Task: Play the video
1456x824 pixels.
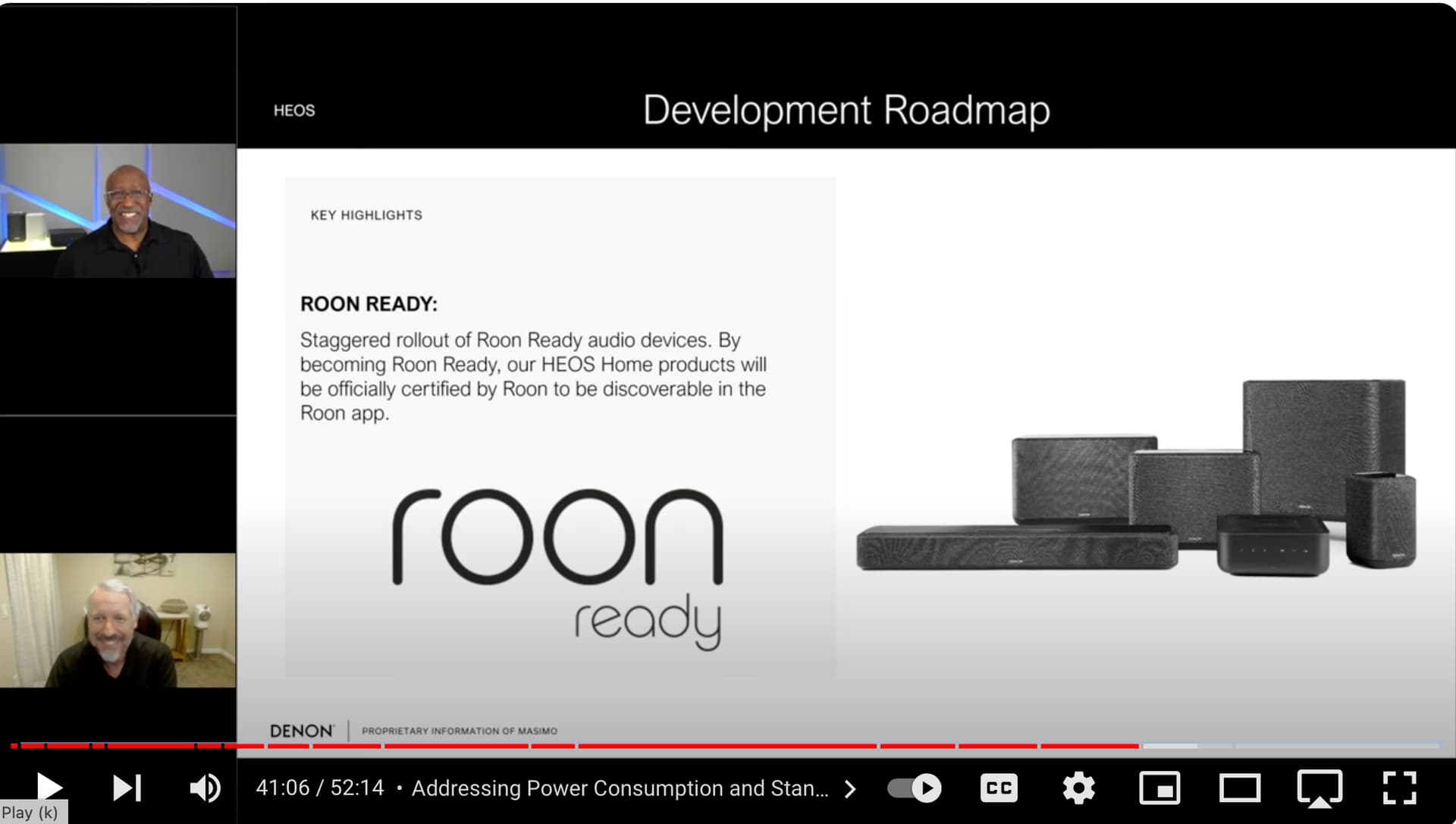Action: pyautogui.click(x=49, y=788)
